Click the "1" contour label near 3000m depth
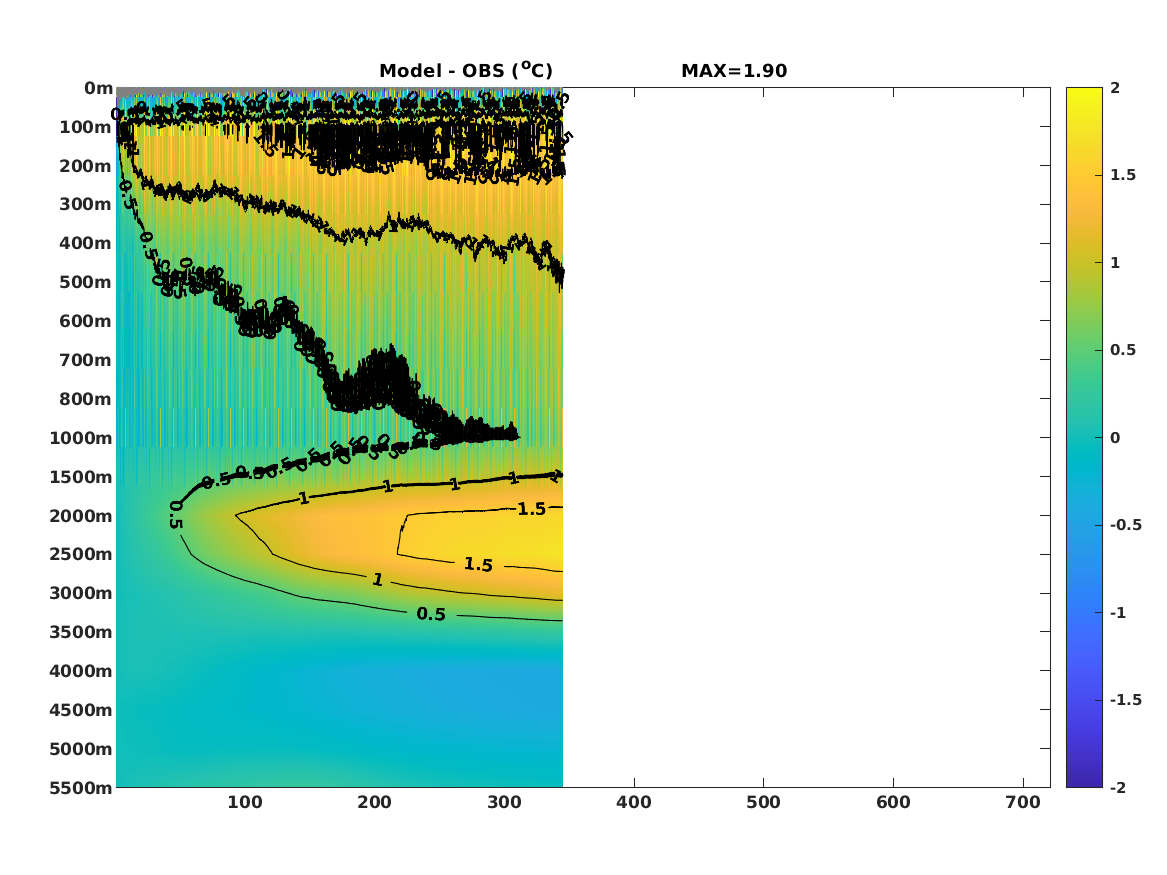This screenshot has height=875, width=1167. pos(377,580)
